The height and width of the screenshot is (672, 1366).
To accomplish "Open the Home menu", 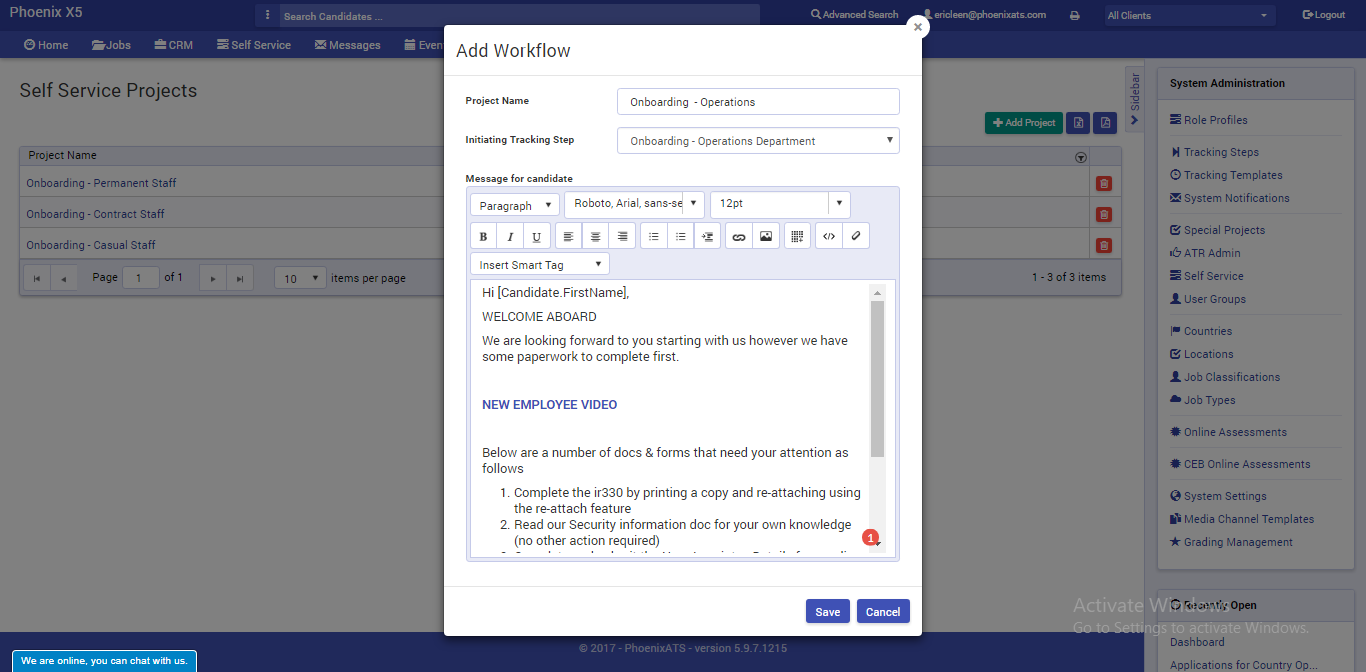I will [46, 45].
